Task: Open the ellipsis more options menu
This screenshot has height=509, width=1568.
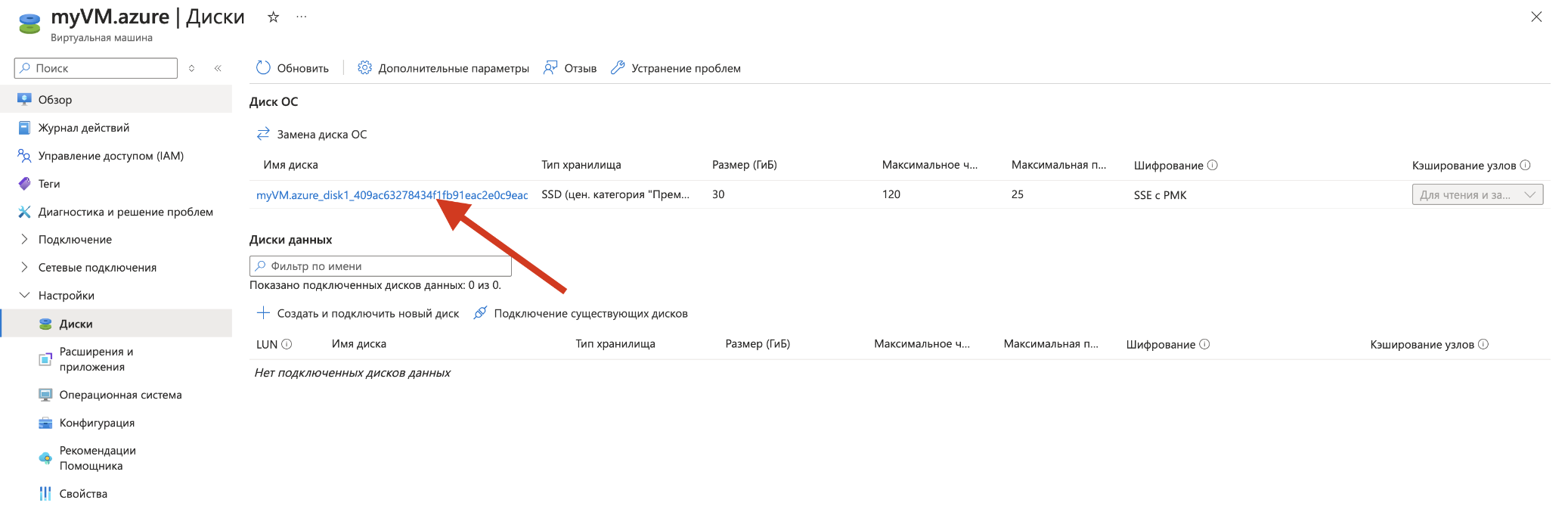Action: point(302,17)
